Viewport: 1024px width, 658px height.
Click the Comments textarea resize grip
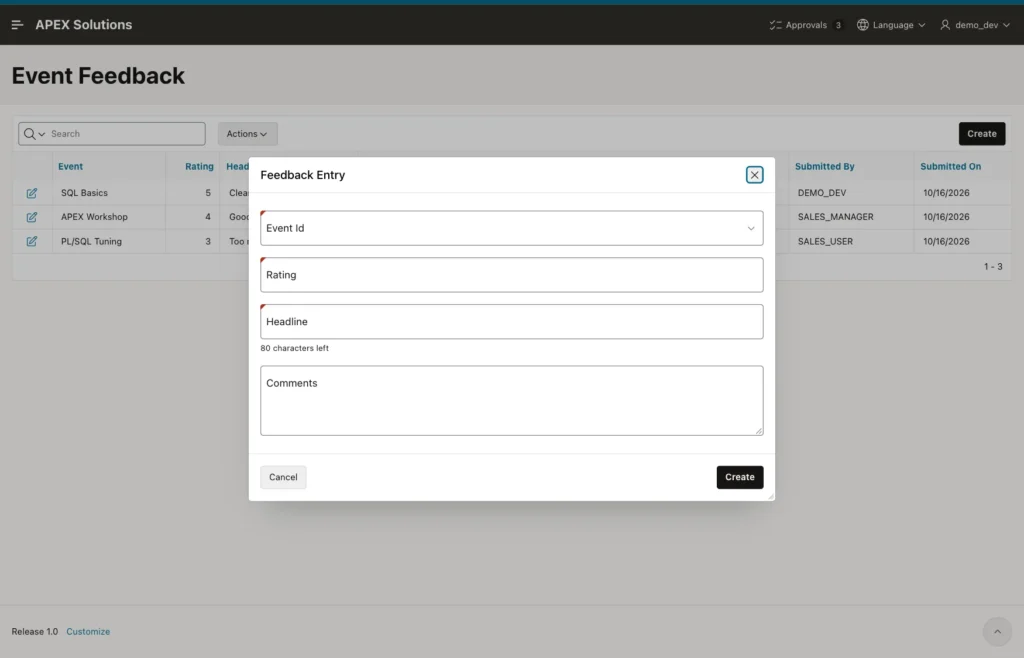[x=759, y=431]
